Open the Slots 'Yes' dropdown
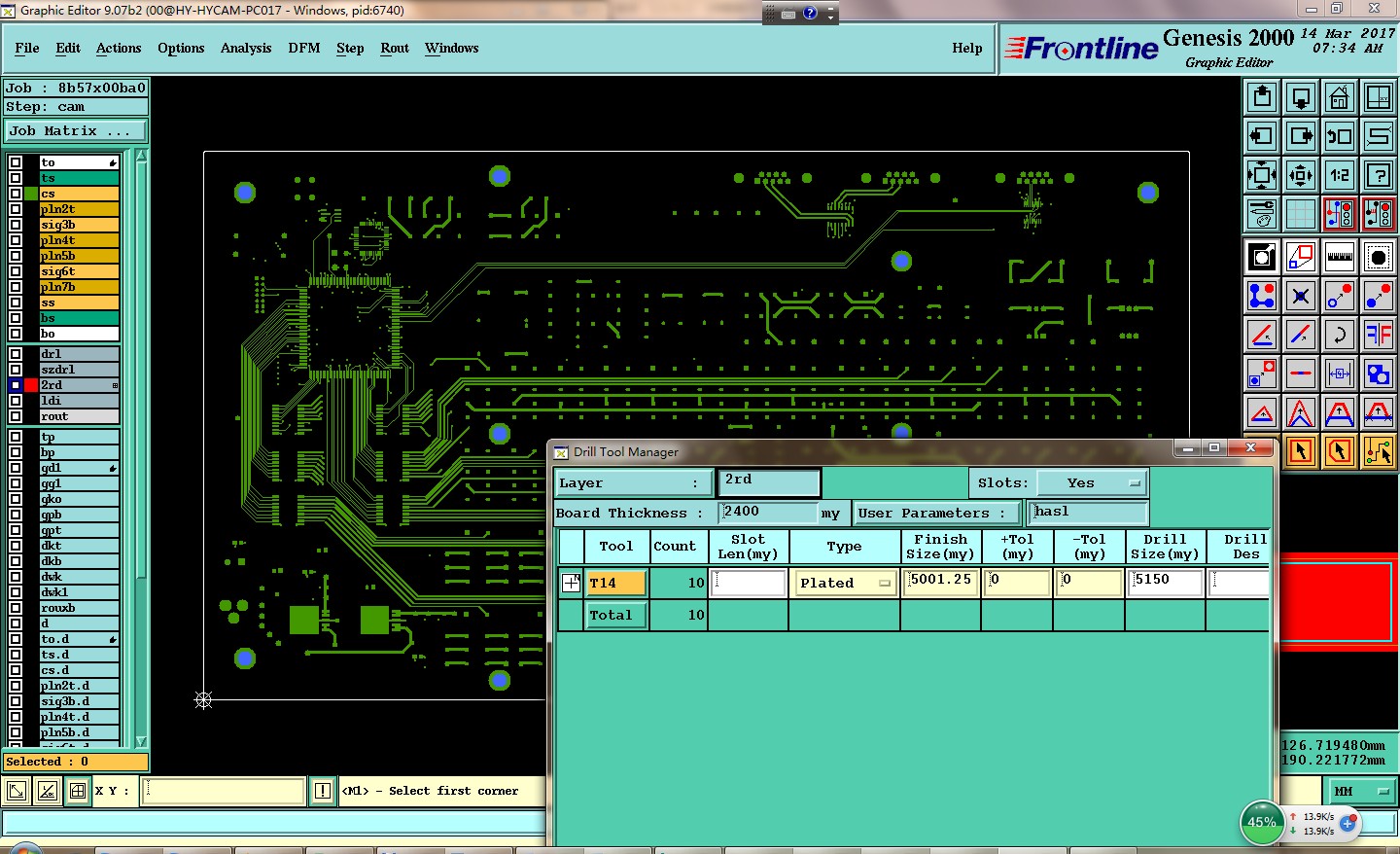Screen dimensions: 1400x854 pos(1092,483)
